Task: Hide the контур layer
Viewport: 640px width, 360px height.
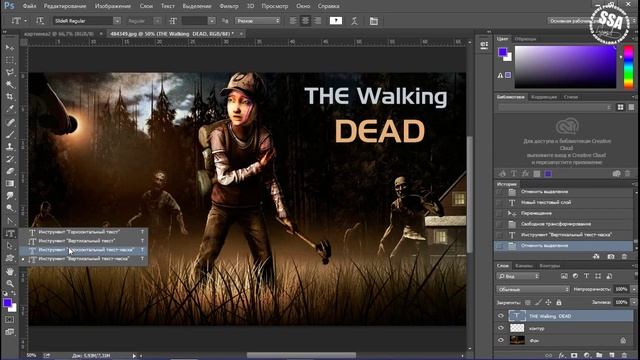Action: coord(501,328)
